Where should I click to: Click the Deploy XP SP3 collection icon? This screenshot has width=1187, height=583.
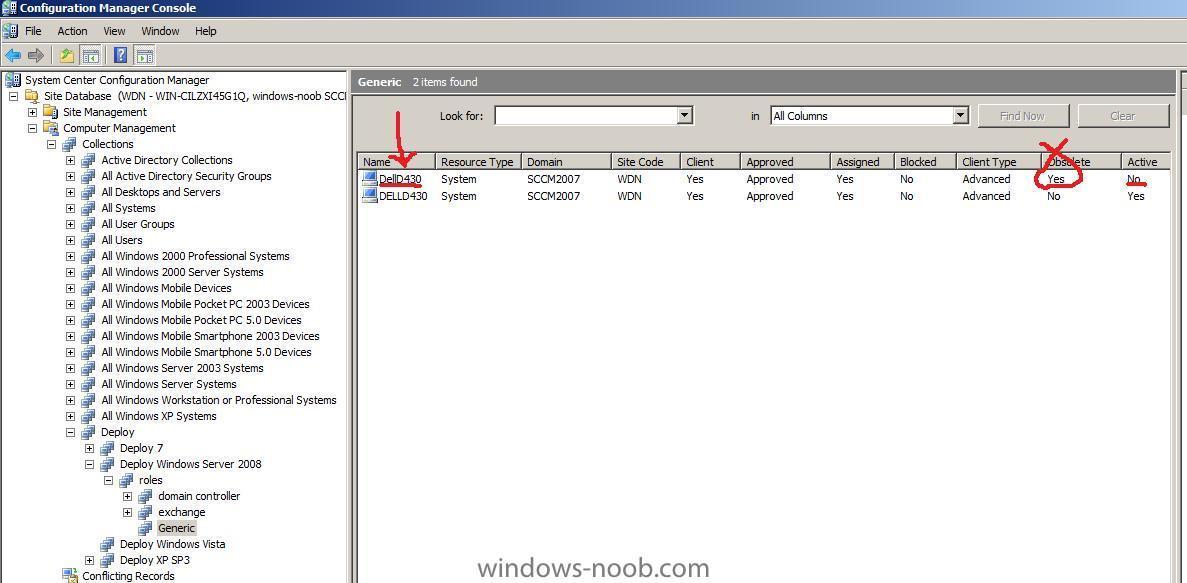(108, 560)
